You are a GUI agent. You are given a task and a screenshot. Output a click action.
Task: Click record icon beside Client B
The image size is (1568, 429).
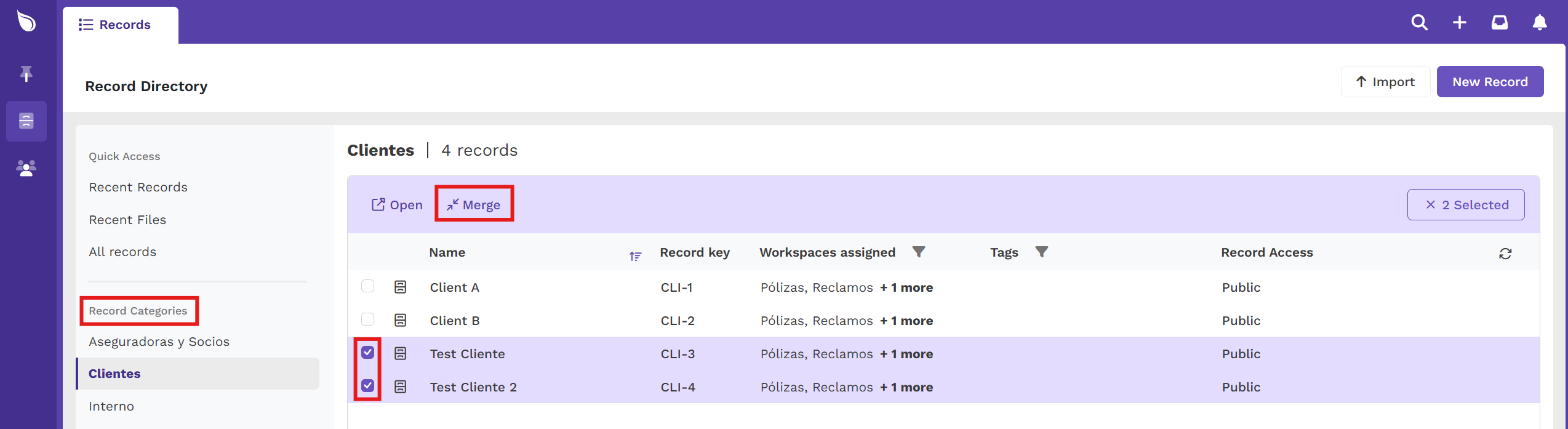pyautogui.click(x=401, y=321)
